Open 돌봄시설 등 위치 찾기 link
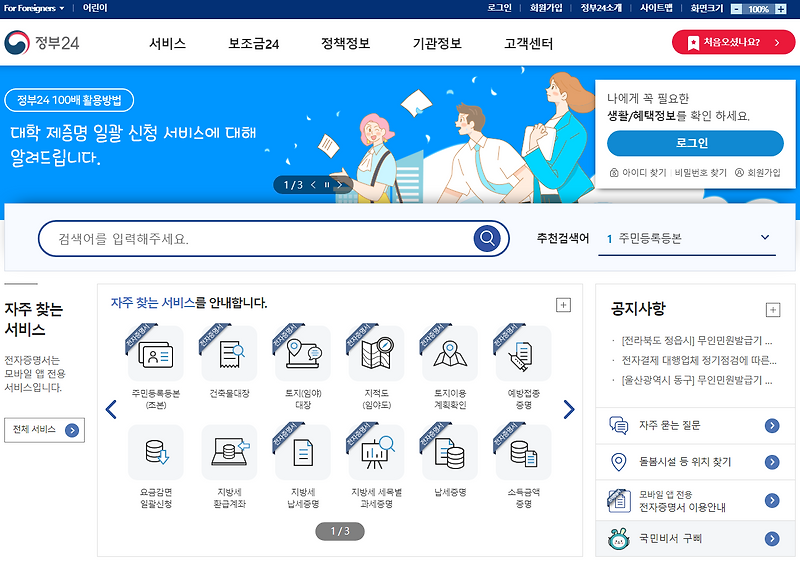Viewport: 800px width, 563px height. tap(695, 462)
